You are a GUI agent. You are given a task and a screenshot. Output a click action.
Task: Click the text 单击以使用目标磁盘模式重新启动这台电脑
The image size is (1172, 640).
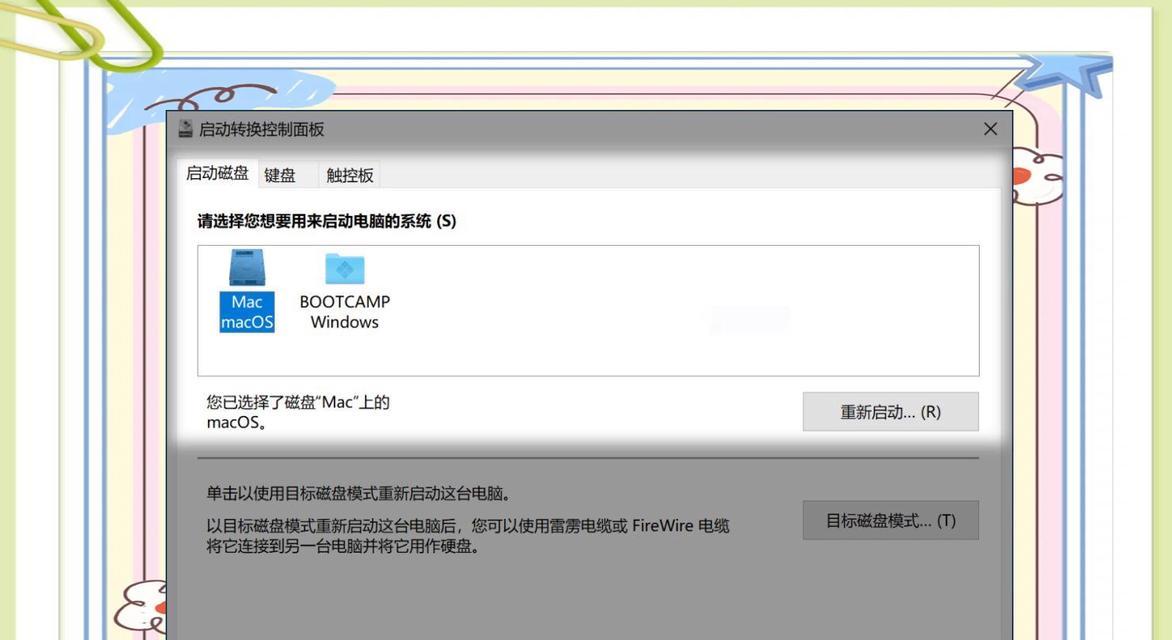tap(360, 493)
